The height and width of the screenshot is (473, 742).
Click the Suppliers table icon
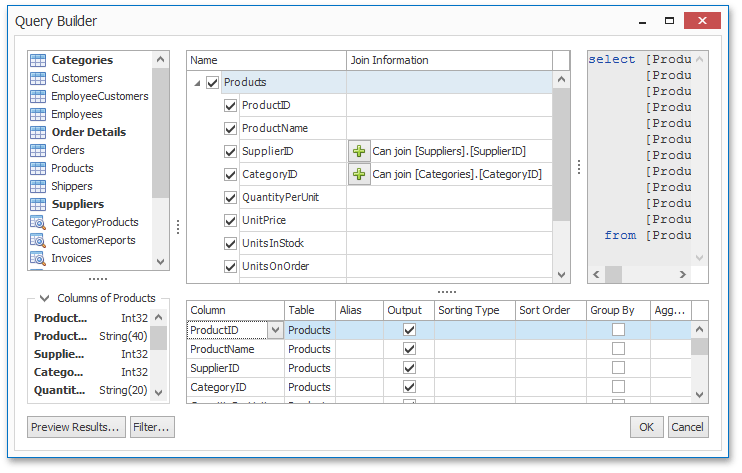[38, 204]
